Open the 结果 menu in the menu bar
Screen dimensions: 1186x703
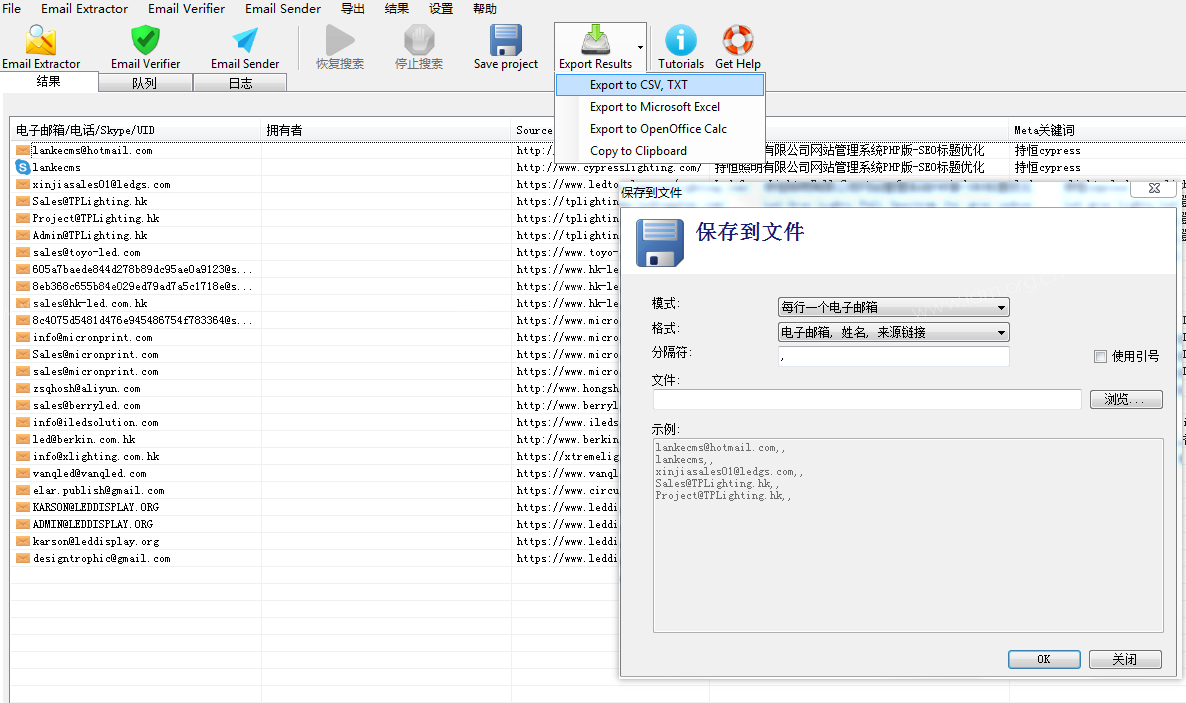coord(396,8)
